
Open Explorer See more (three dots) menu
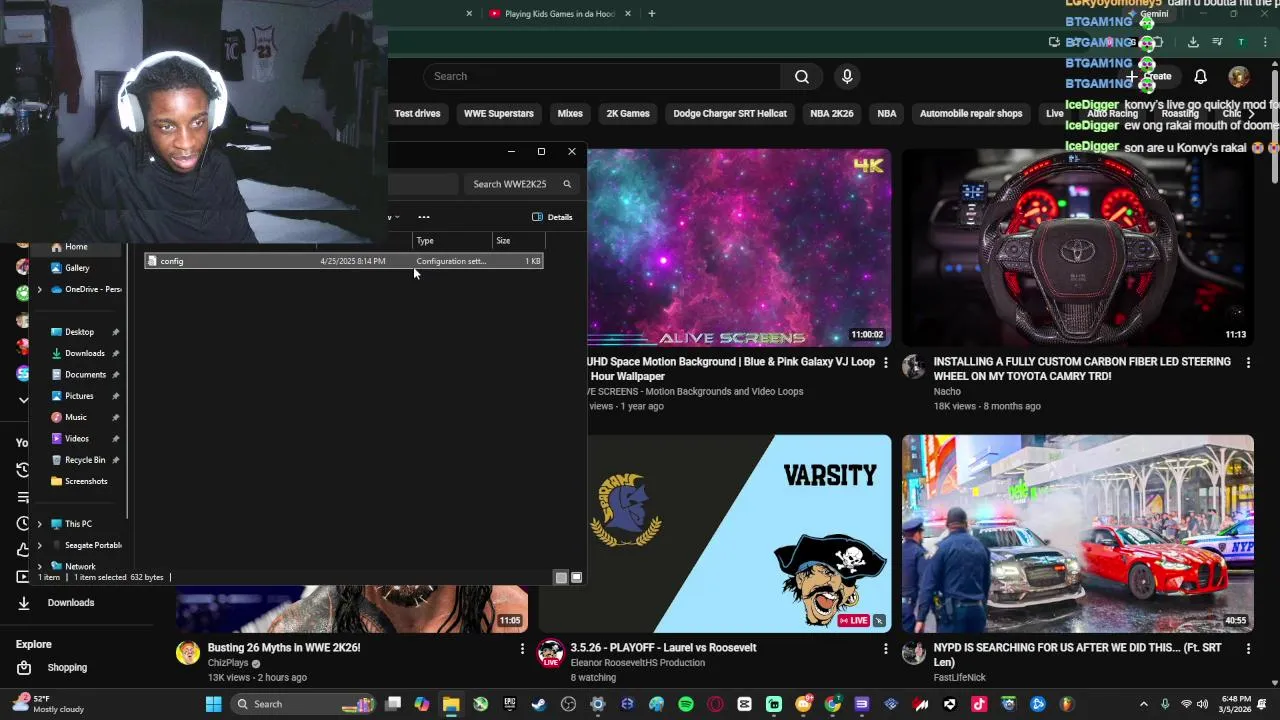click(424, 217)
